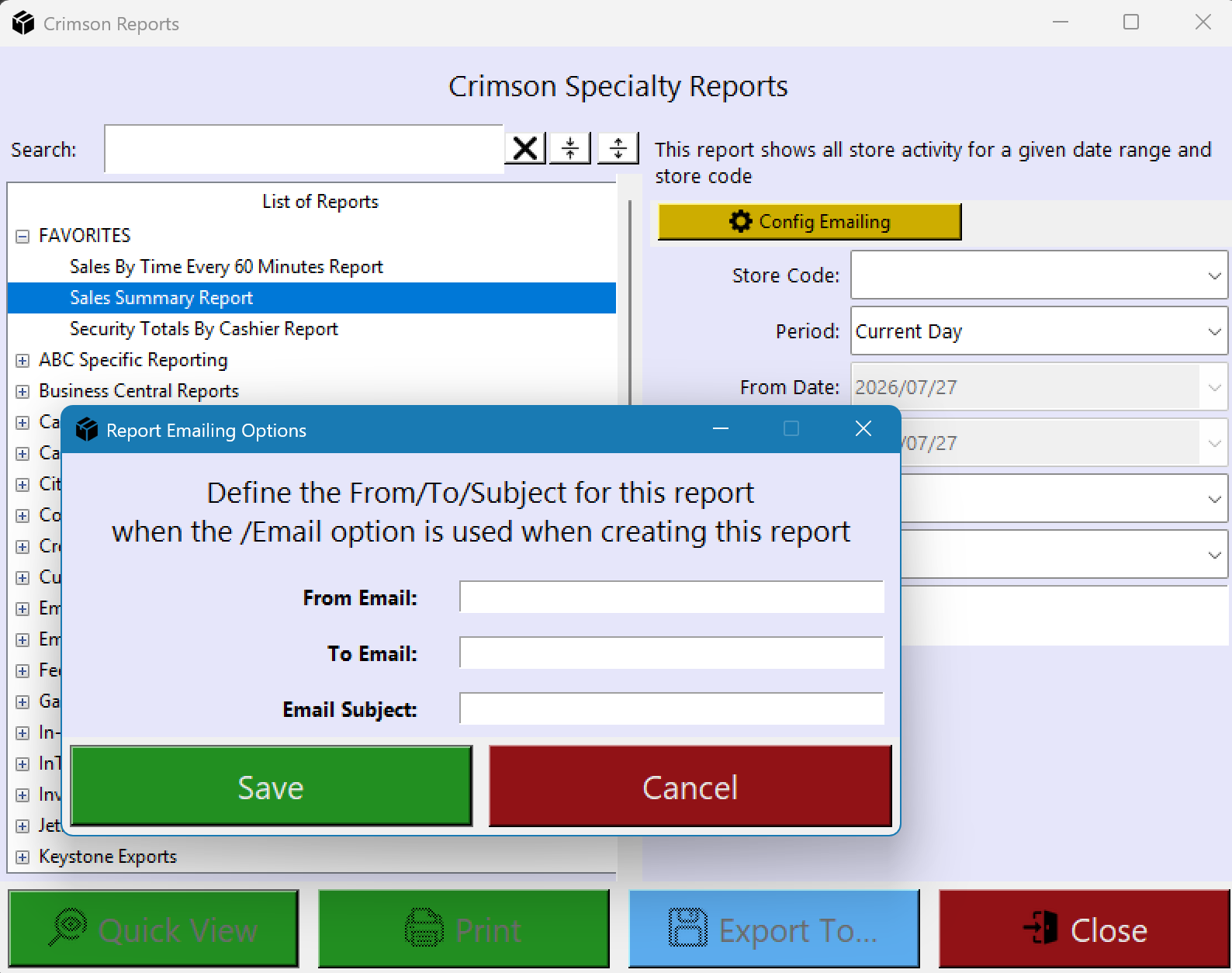Expand the tree node starting with 'Inv'

(22, 795)
